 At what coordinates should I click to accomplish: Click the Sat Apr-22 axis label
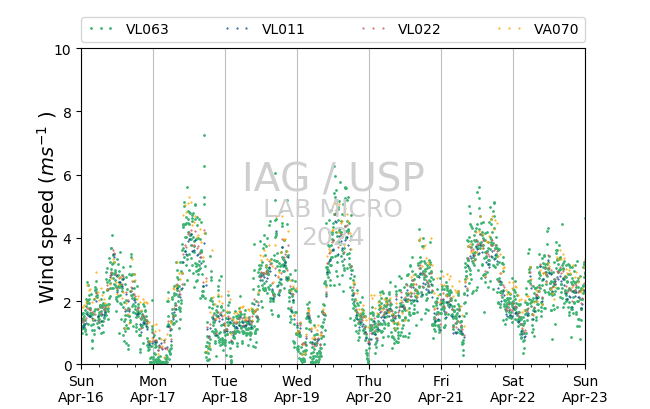(513, 389)
